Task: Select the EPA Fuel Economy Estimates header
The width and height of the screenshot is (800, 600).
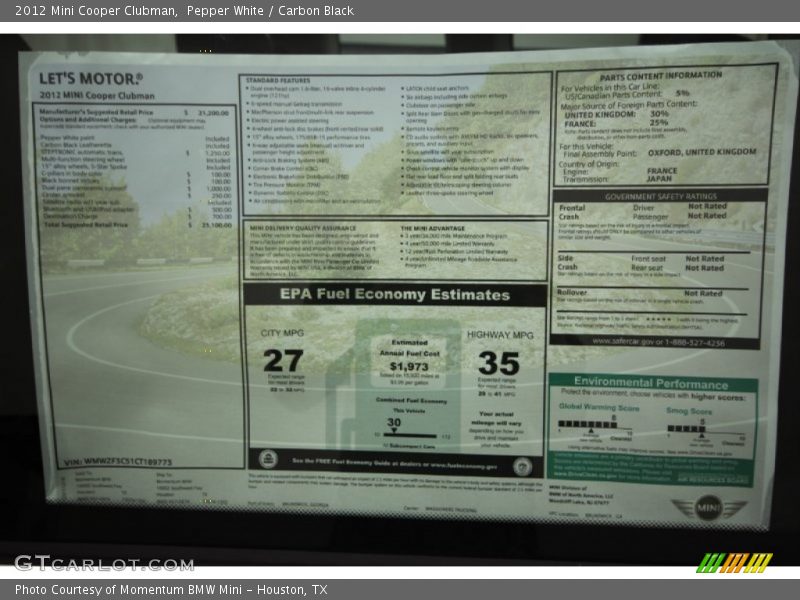Action: pos(394,295)
